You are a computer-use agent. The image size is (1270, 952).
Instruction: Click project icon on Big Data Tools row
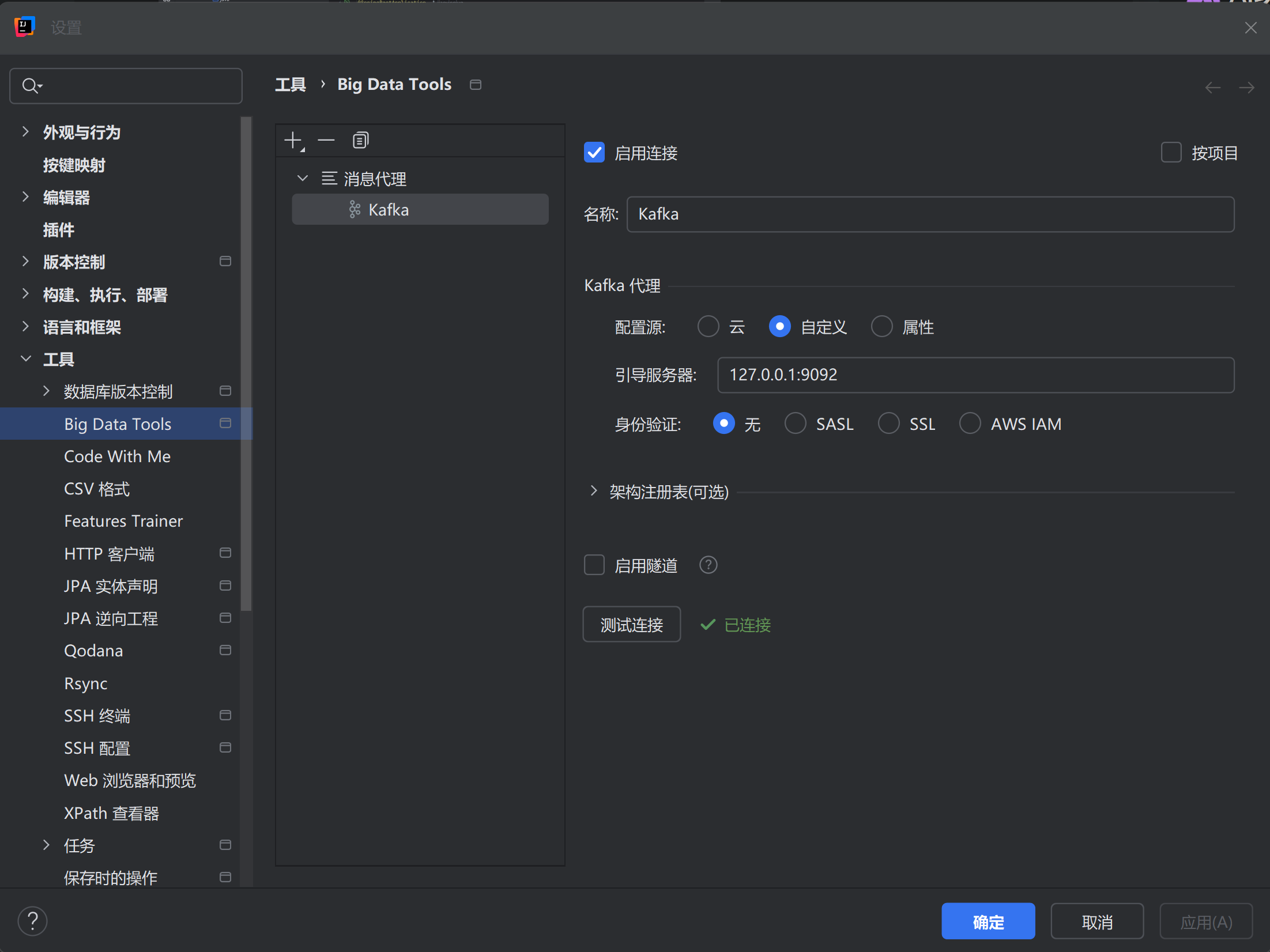pos(225,424)
